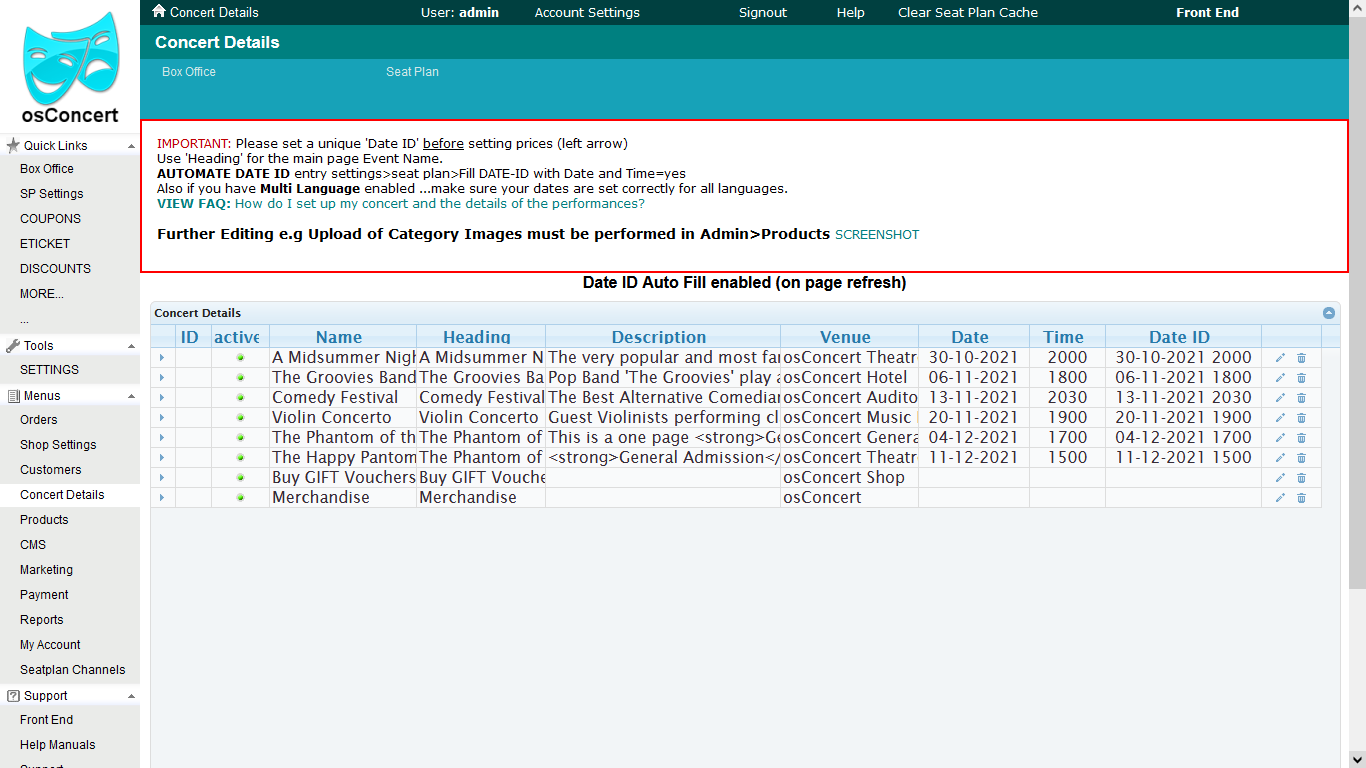Image resolution: width=1366 pixels, height=768 pixels.
Task: Open the Seat Plan tab
Action: tap(412, 72)
